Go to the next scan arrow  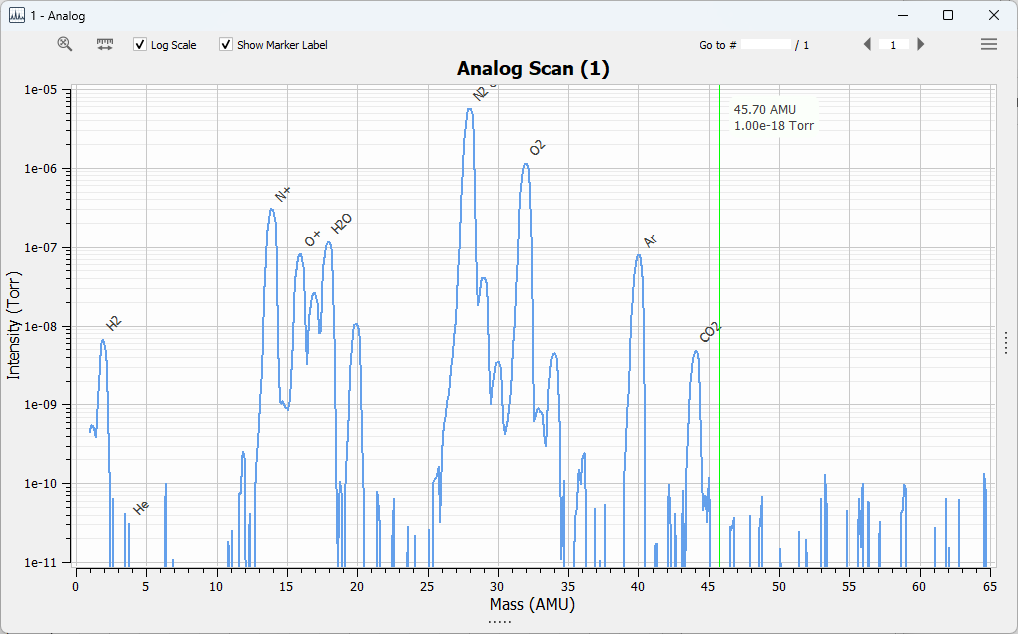point(920,44)
